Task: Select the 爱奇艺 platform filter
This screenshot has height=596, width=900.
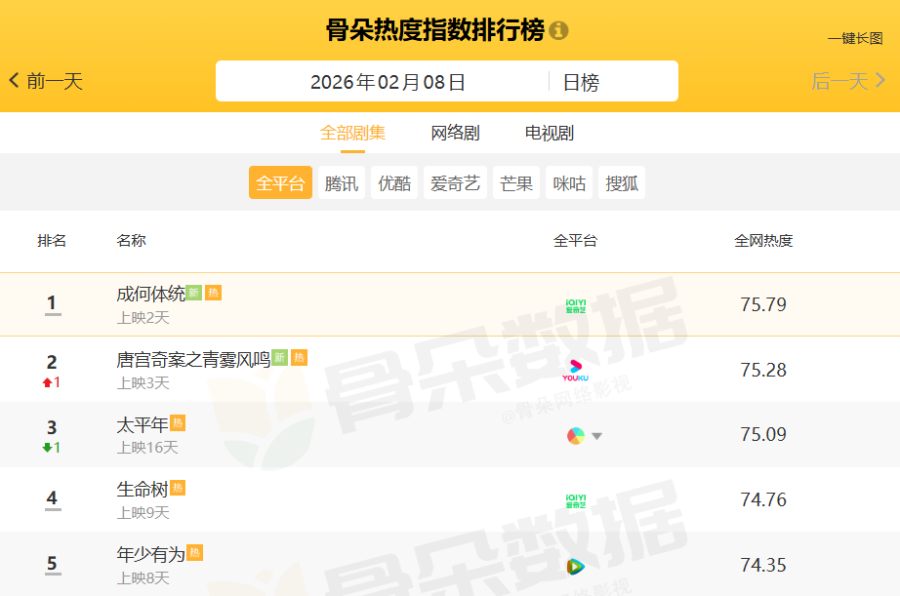Action: tap(455, 183)
